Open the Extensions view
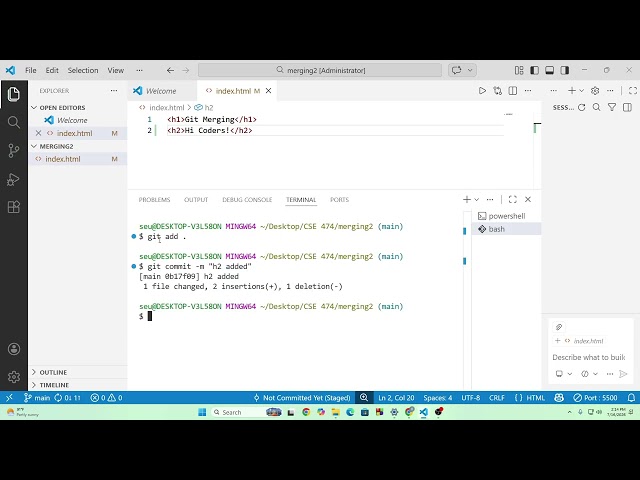This screenshot has height=480, width=640. tap(13, 207)
